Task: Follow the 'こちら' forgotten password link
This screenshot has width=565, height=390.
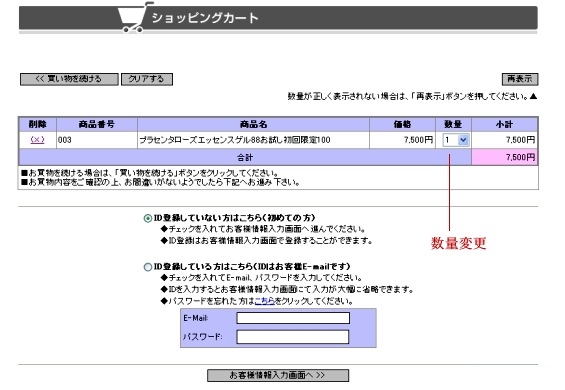Action: (264, 301)
